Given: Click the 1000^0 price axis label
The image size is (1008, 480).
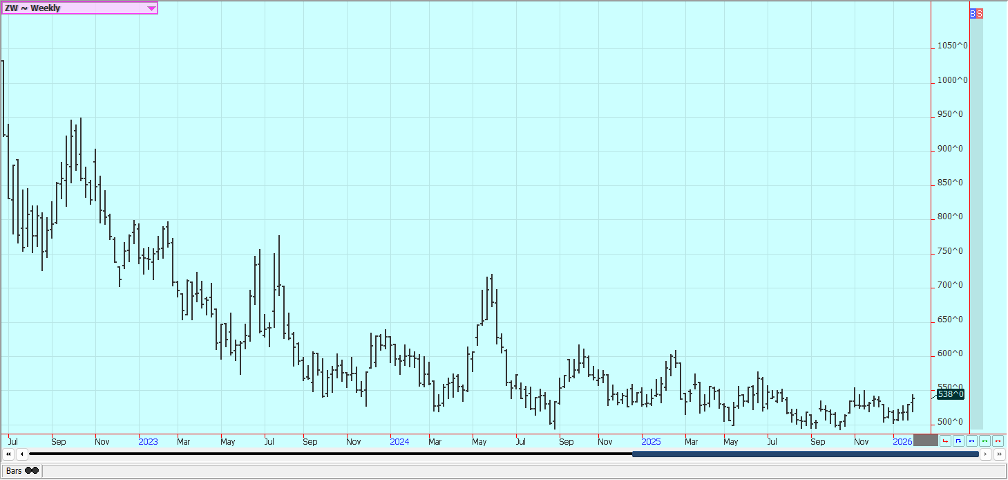Looking at the screenshot, I should 951,81.
